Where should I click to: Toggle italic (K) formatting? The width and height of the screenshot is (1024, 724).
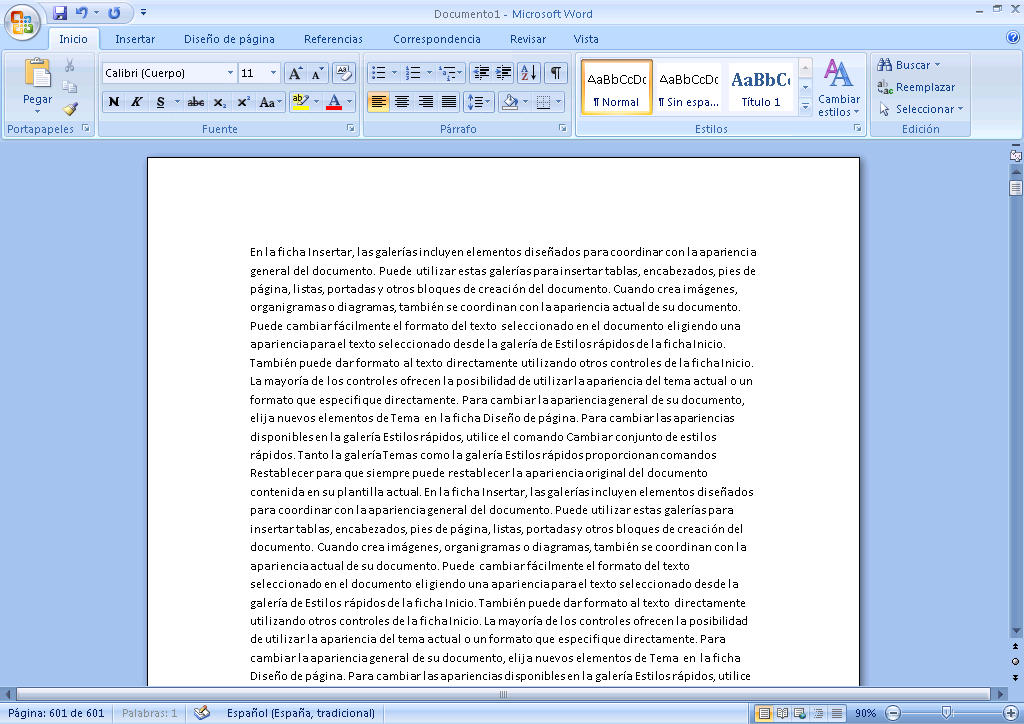coord(136,102)
